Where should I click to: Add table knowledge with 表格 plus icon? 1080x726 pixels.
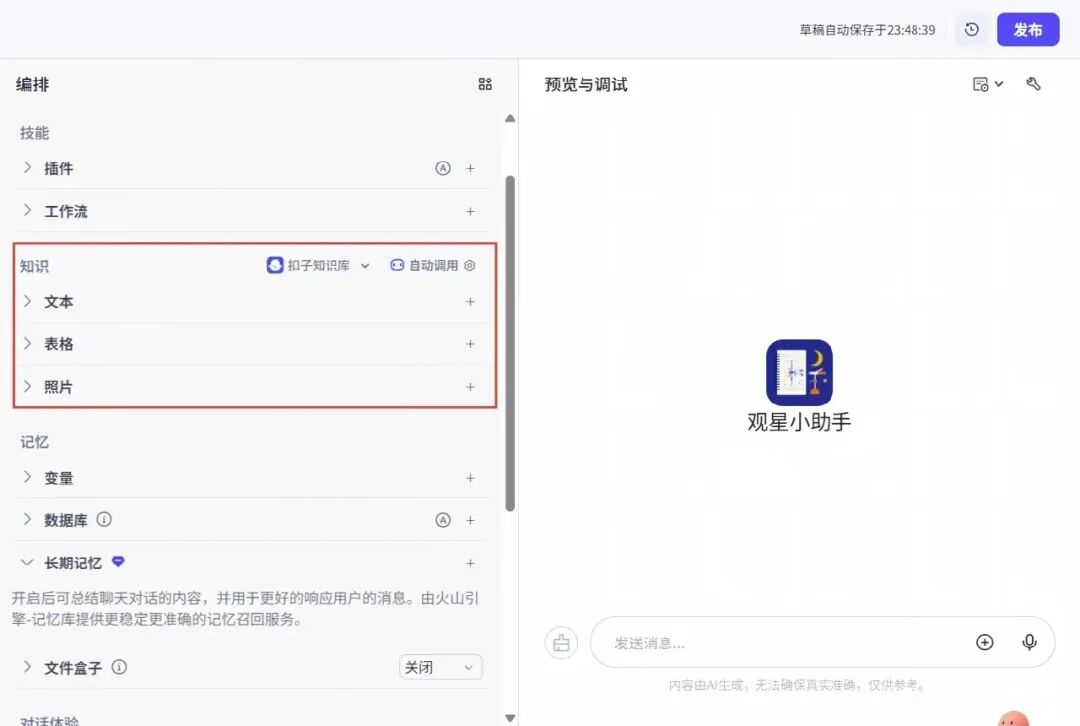tap(470, 344)
